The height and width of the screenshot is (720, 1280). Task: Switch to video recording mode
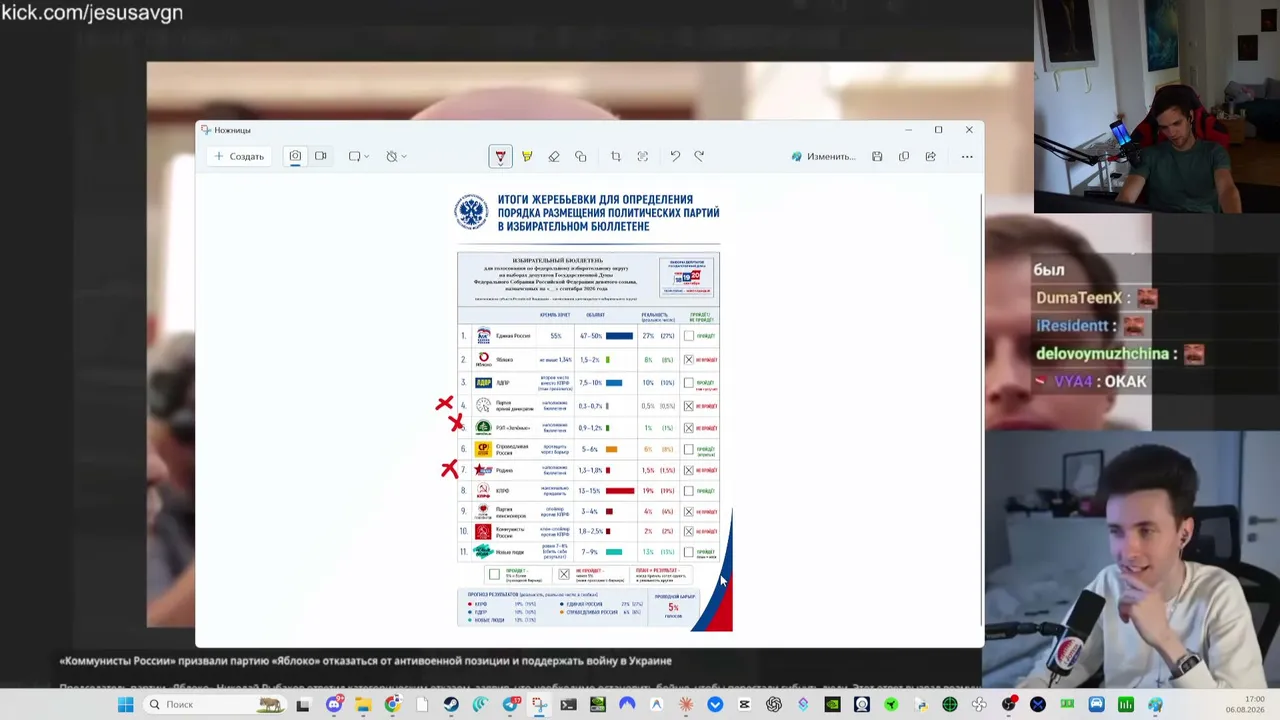click(x=321, y=156)
